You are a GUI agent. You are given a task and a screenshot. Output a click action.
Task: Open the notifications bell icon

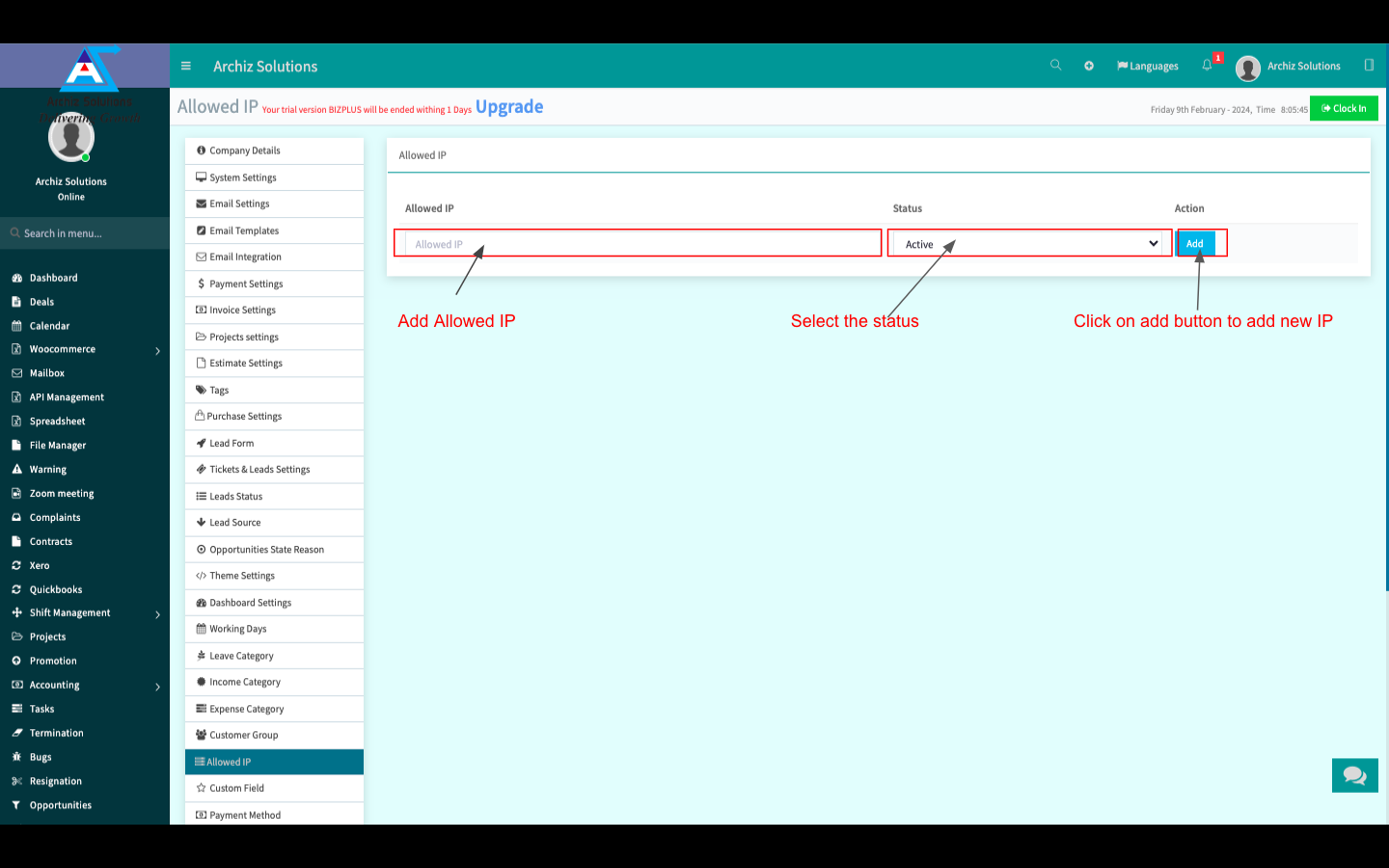coord(1207,66)
